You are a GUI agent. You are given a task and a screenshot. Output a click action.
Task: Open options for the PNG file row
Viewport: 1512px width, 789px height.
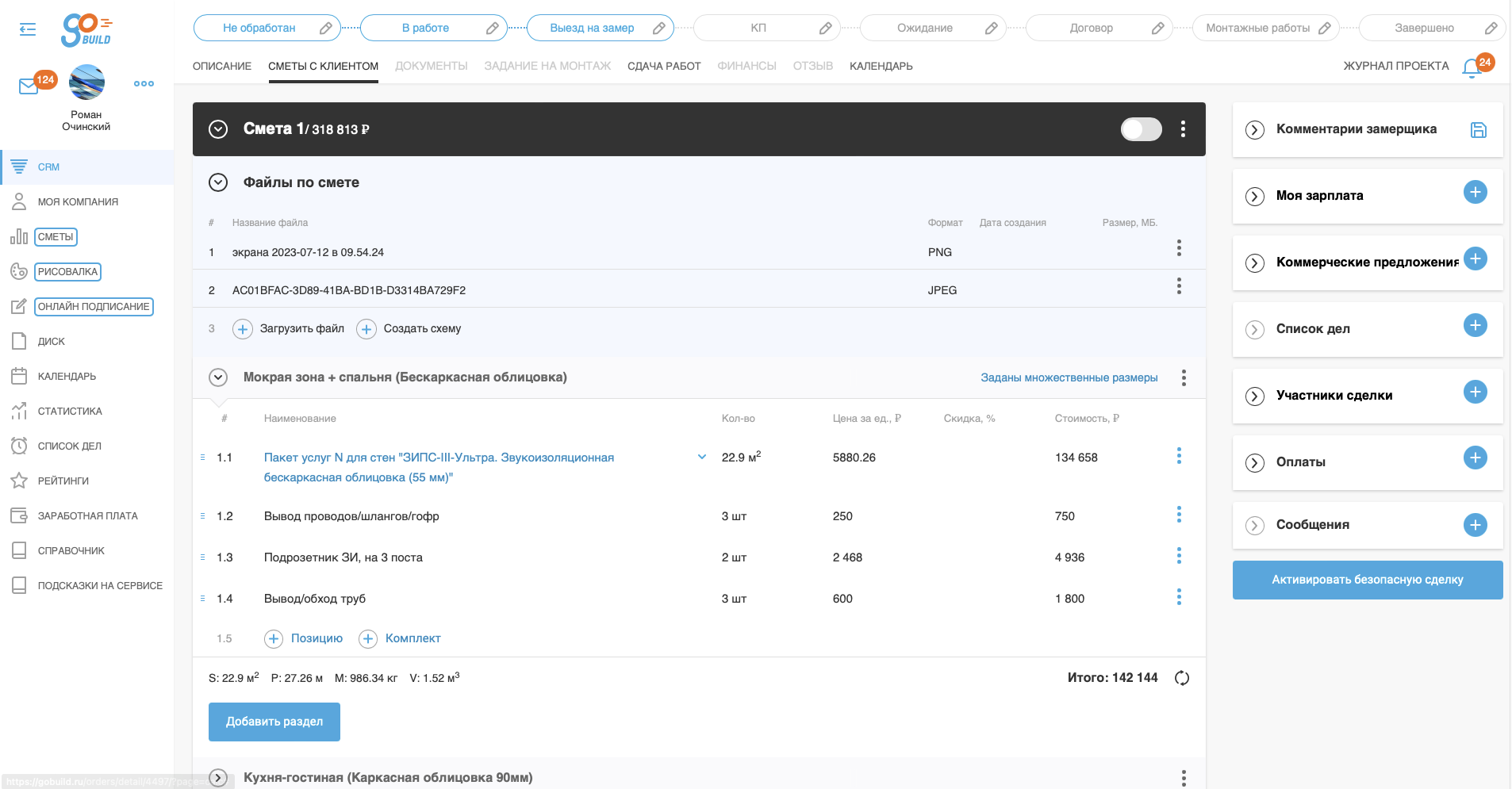(x=1179, y=248)
